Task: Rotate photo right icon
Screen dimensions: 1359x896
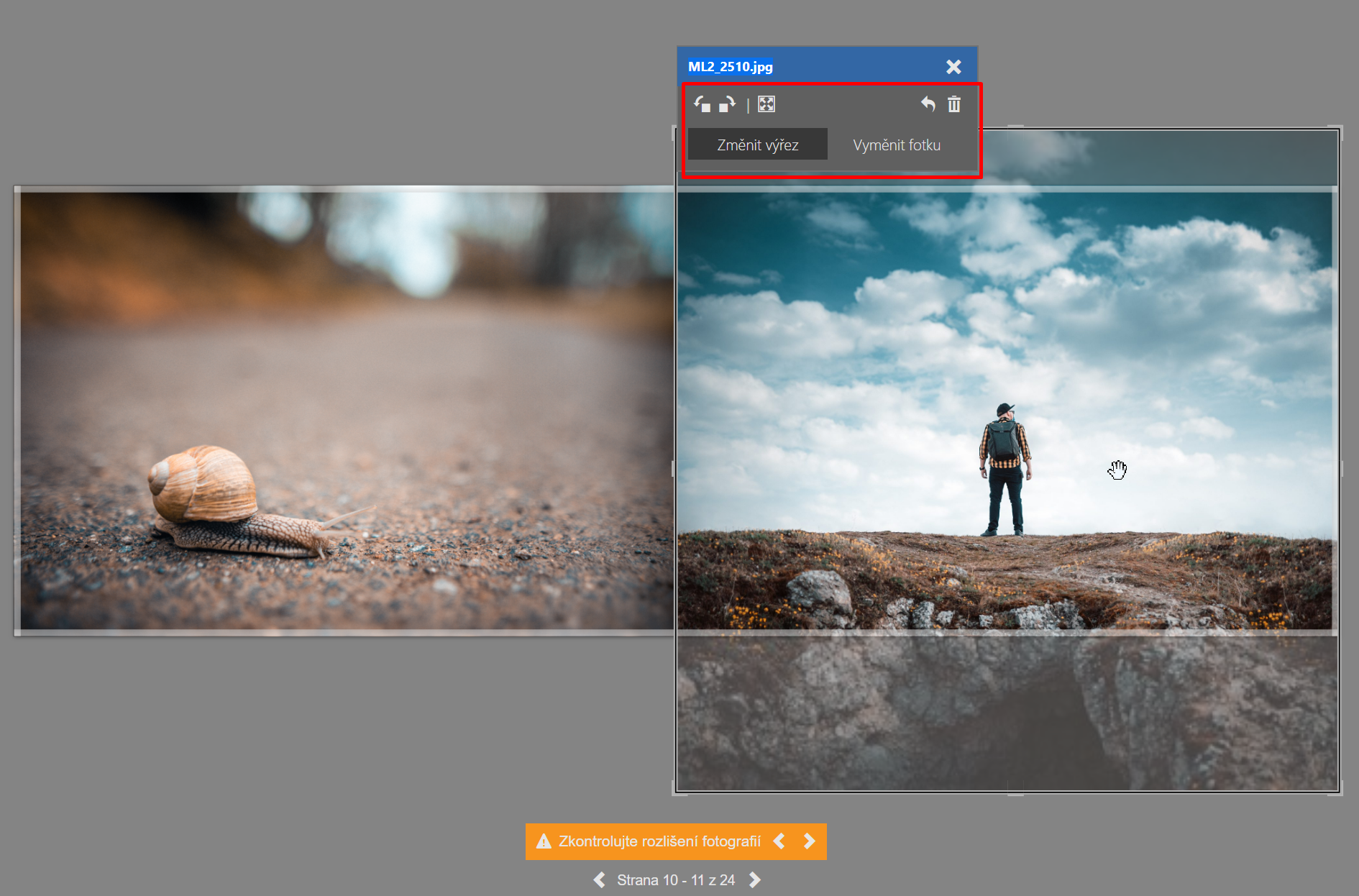Action: click(x=727, y=104)
